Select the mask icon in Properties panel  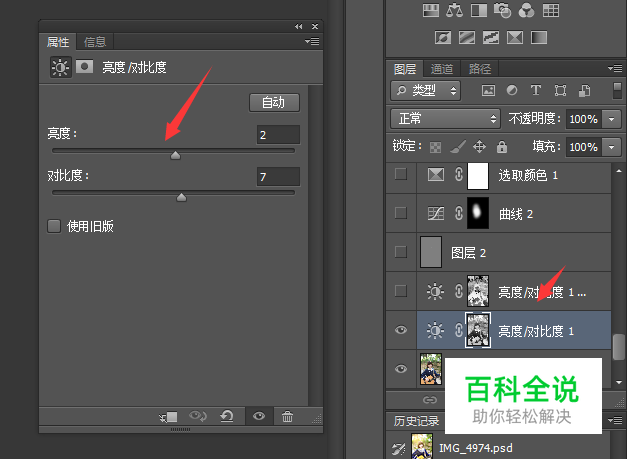[x=84, y=66]
